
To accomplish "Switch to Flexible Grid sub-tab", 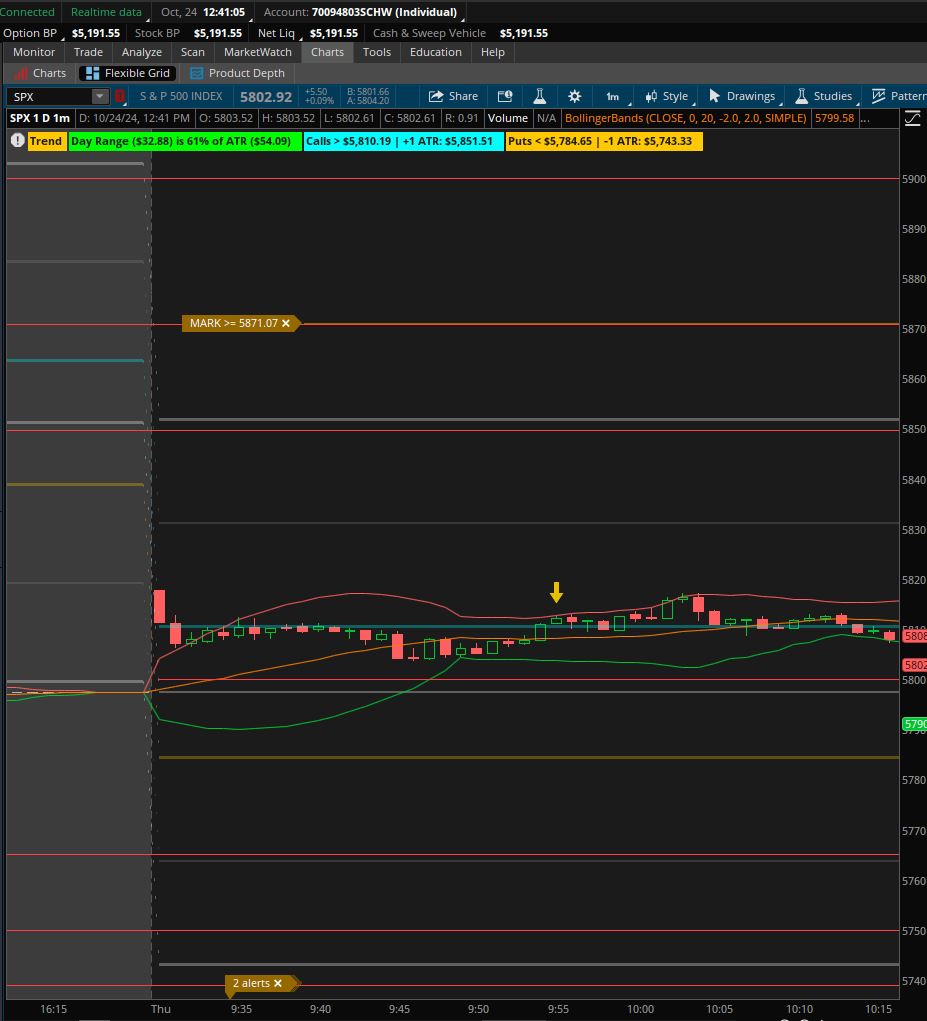I will 128,73.
